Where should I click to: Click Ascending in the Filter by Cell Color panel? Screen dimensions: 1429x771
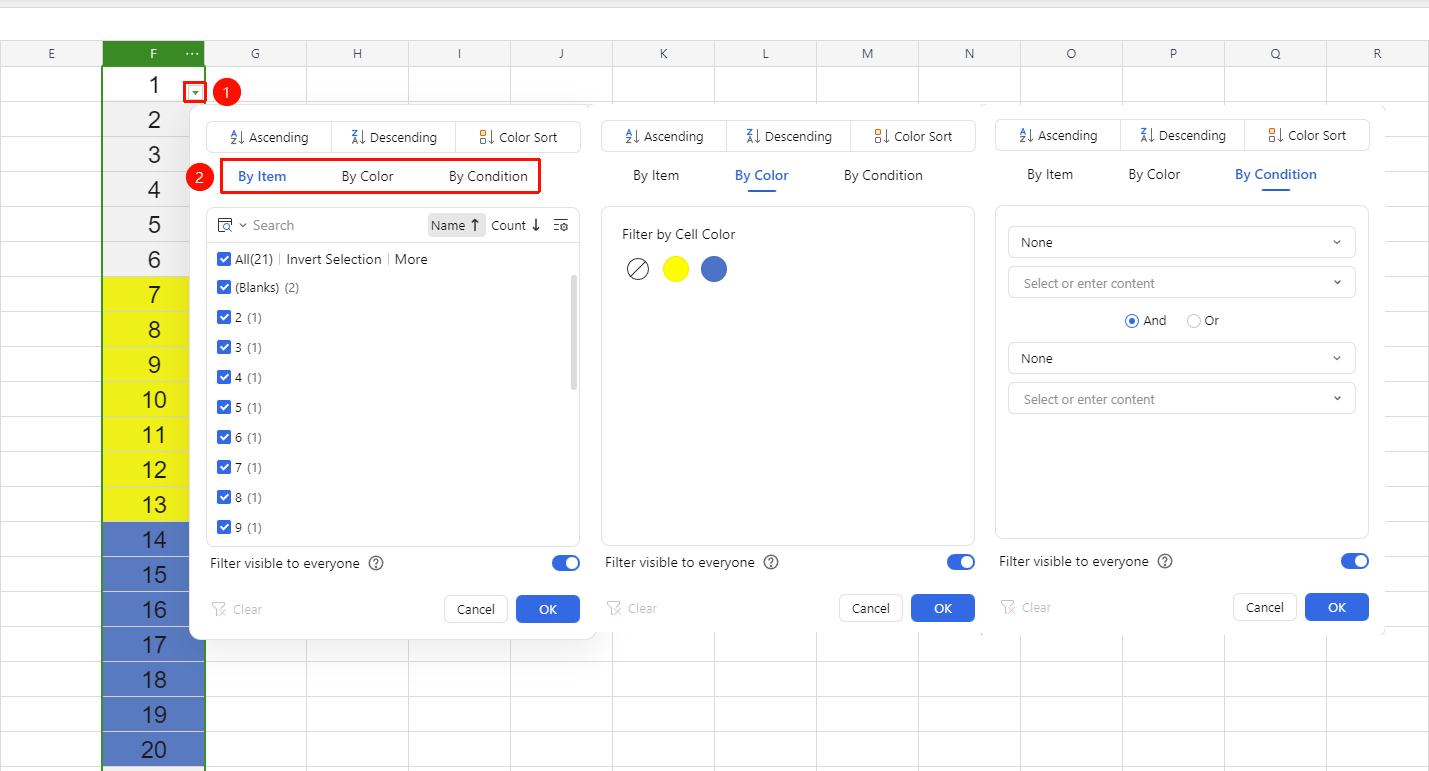[664, 136]
